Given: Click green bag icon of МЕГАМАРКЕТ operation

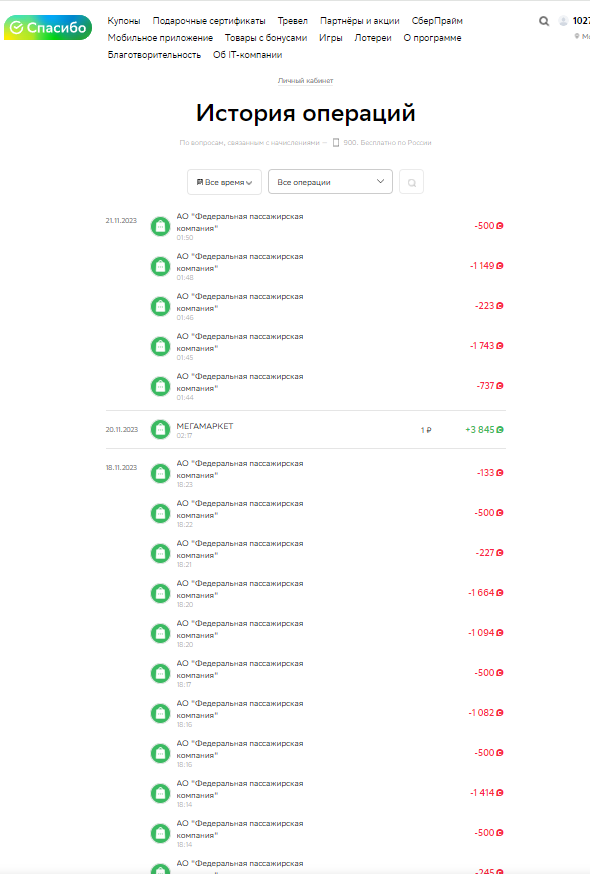Looking at the screenshot, I should (x=160, y=429).
